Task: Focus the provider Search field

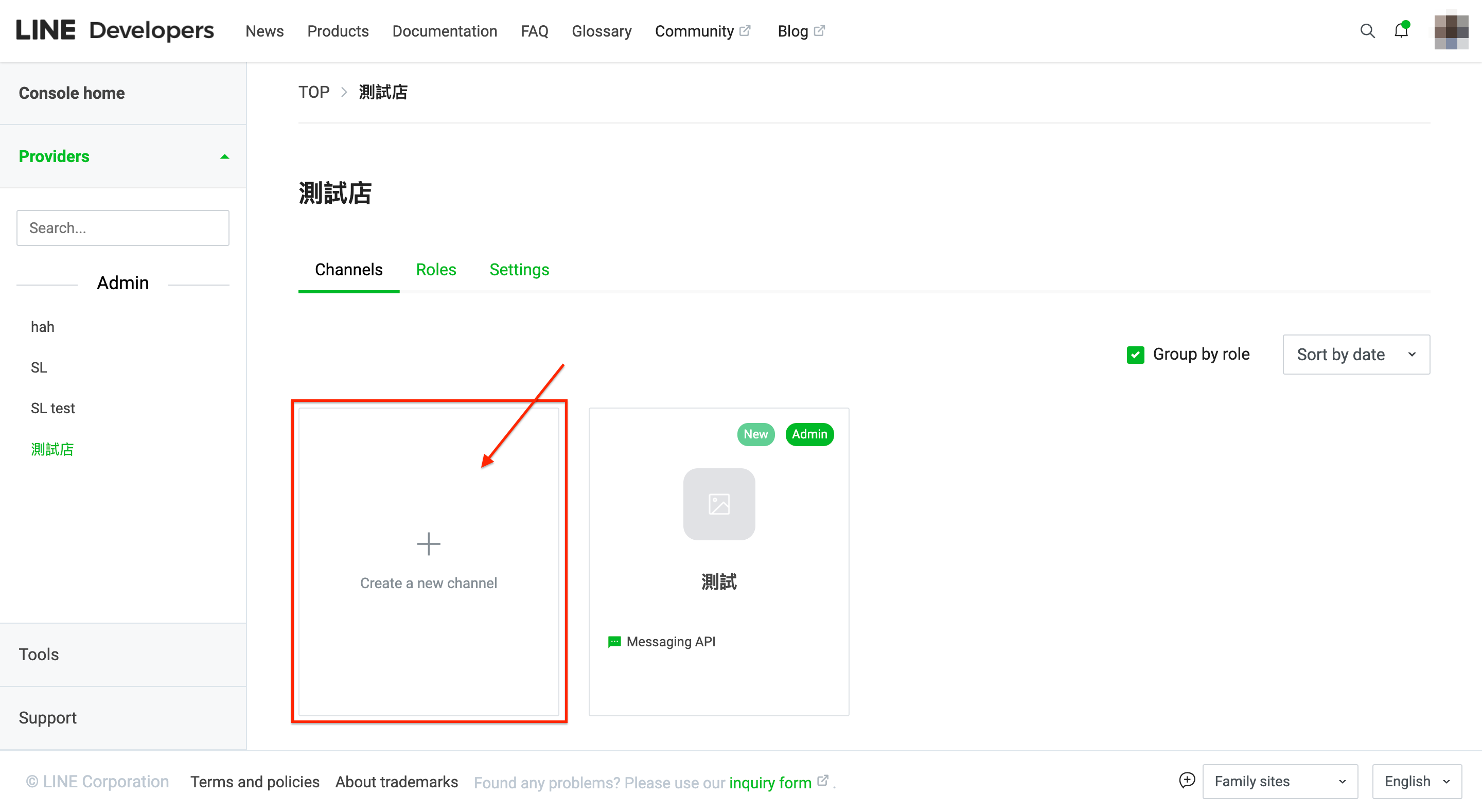Action: 122,228
